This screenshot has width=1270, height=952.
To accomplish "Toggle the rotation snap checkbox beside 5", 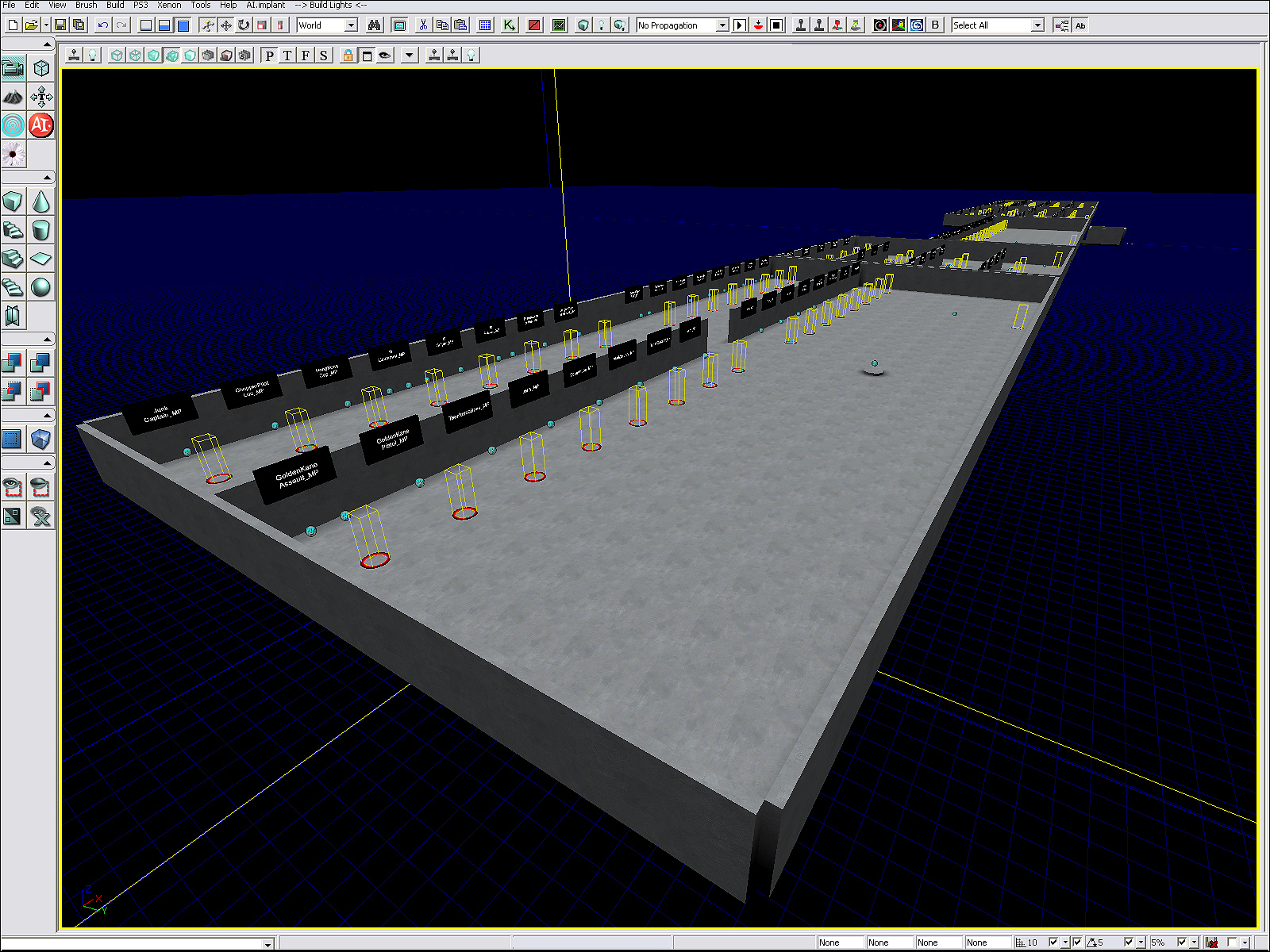I will pos(1128,942).
